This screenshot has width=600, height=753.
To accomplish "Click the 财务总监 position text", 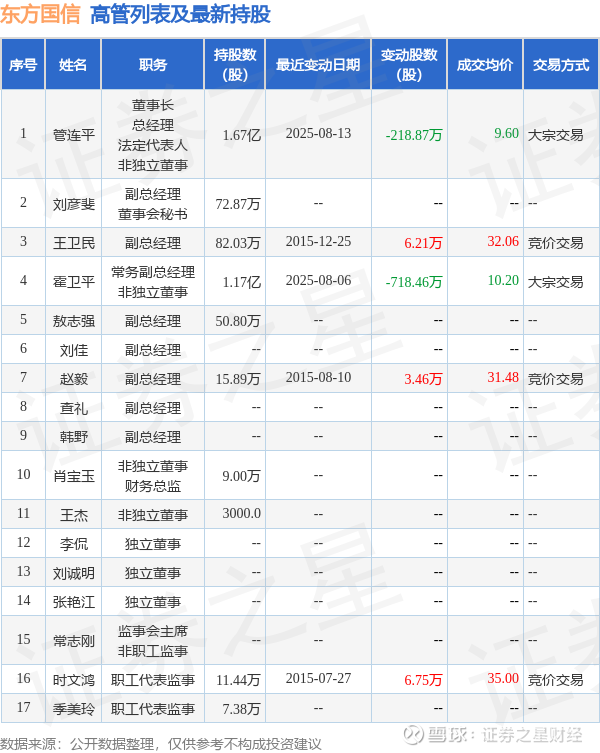I will (153, 486).
